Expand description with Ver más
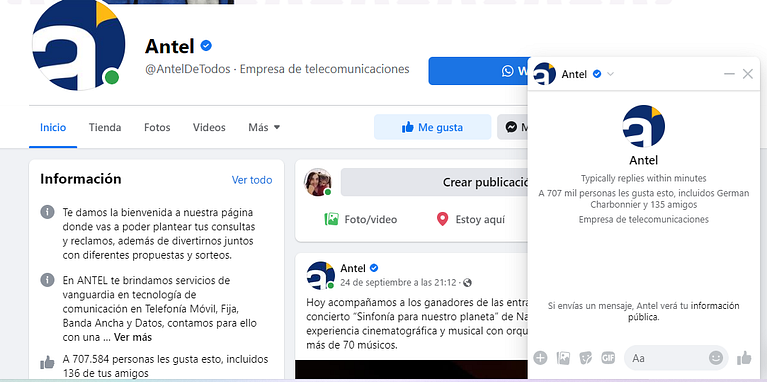 pos(133,337)
